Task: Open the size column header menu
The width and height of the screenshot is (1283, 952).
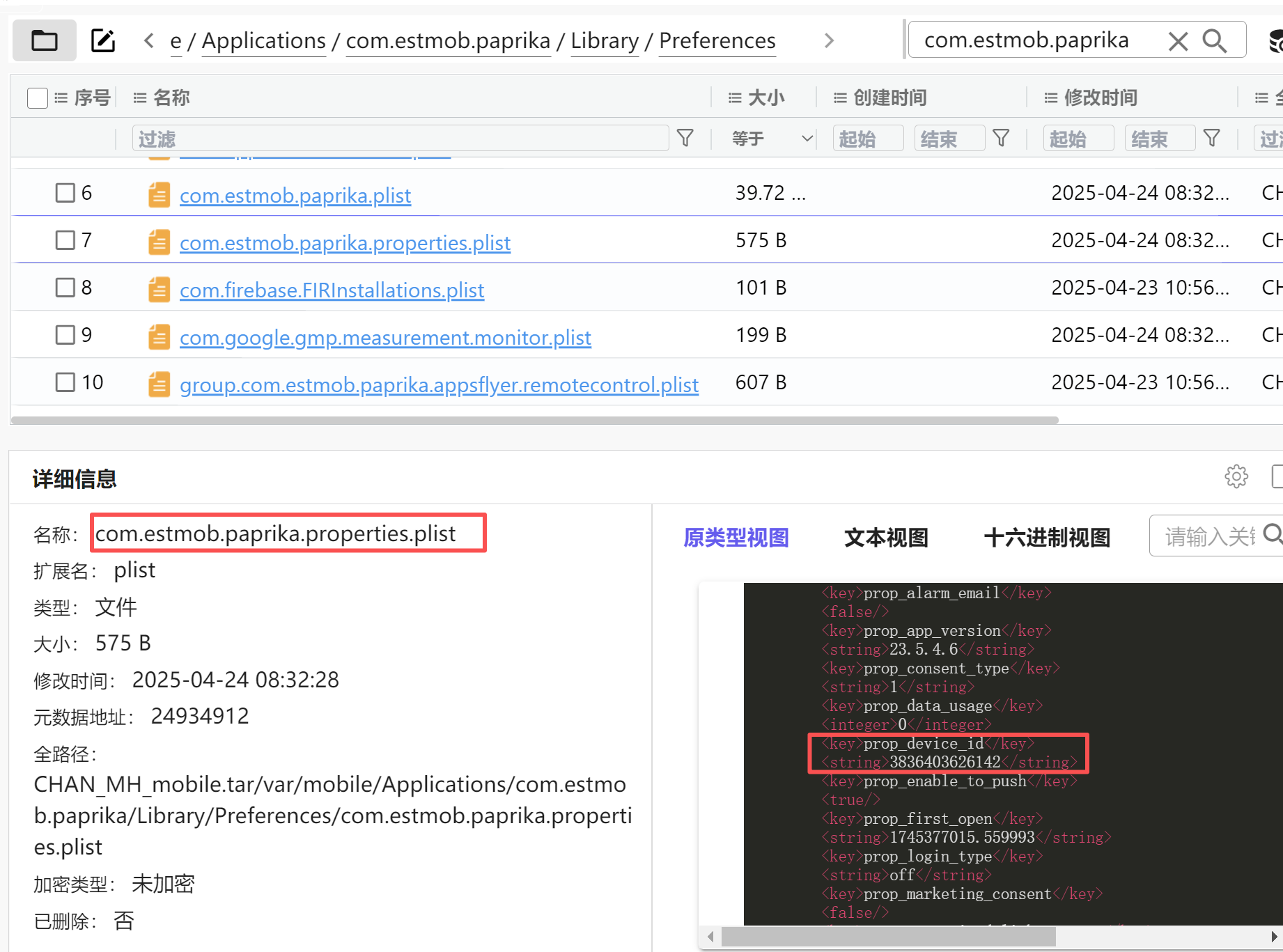Action: 735,98
